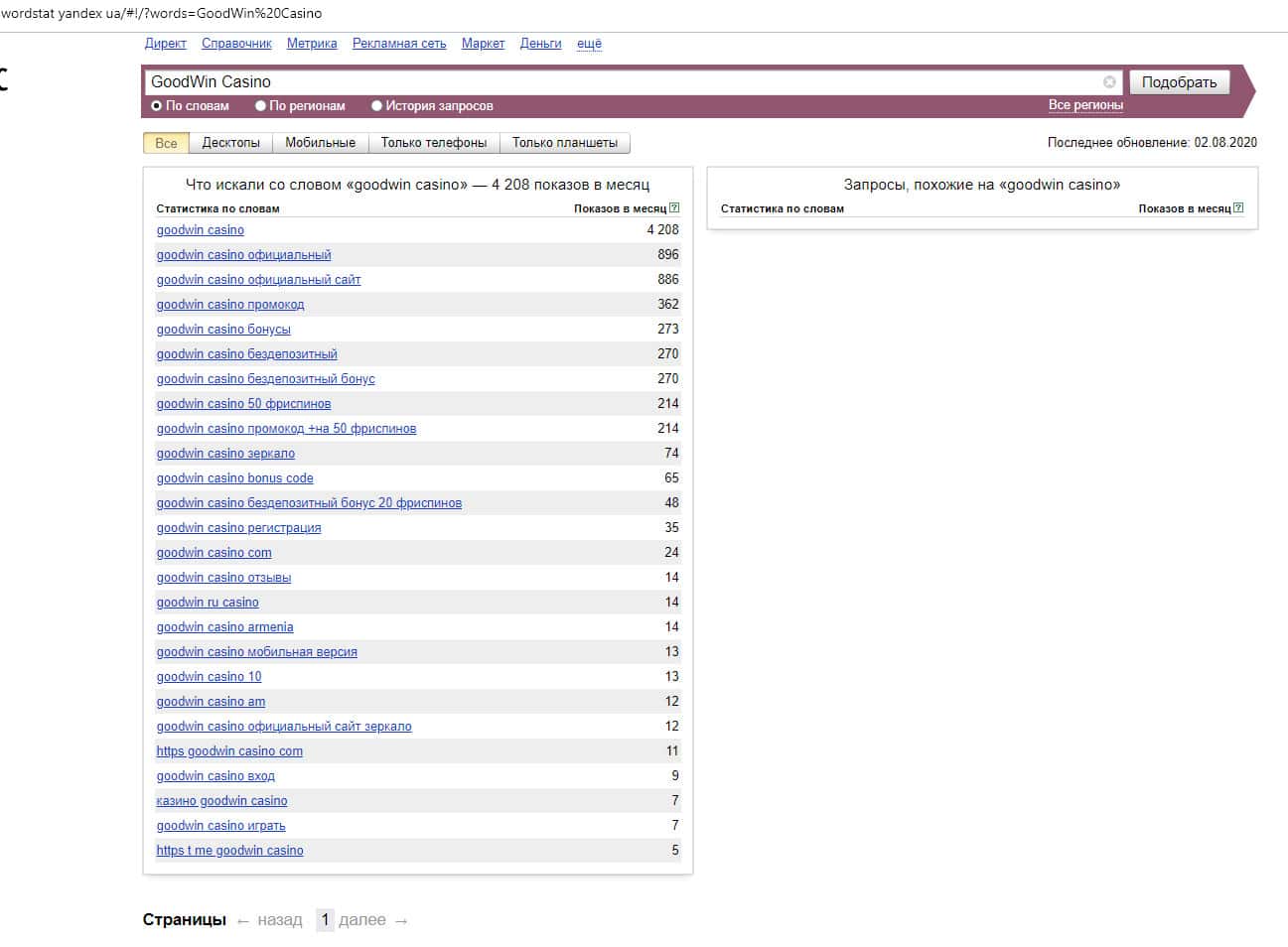Choose История запросов radio option
The image size is (1288, 947).
click(x=377, y=106)
